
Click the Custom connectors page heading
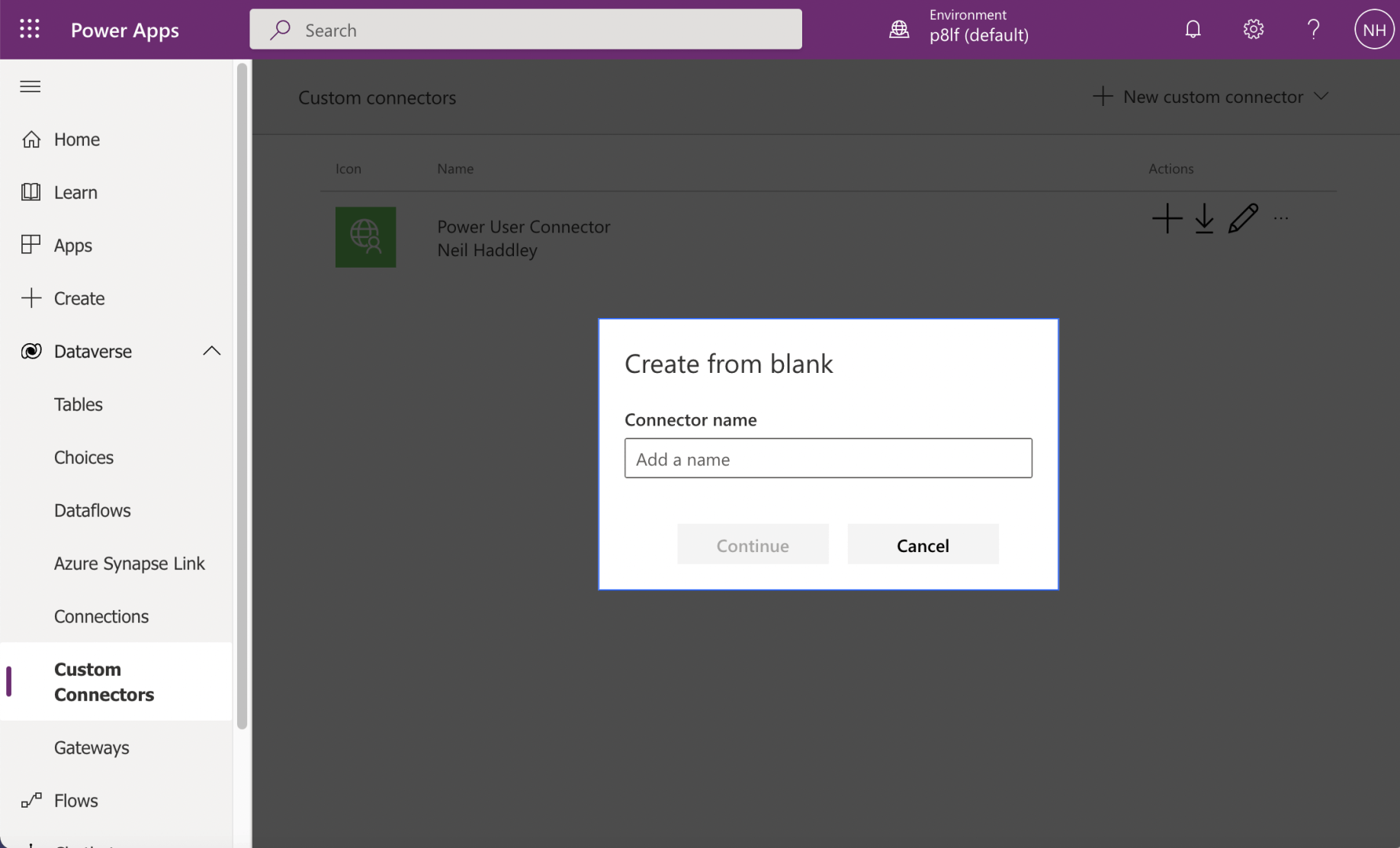(377, 98)
